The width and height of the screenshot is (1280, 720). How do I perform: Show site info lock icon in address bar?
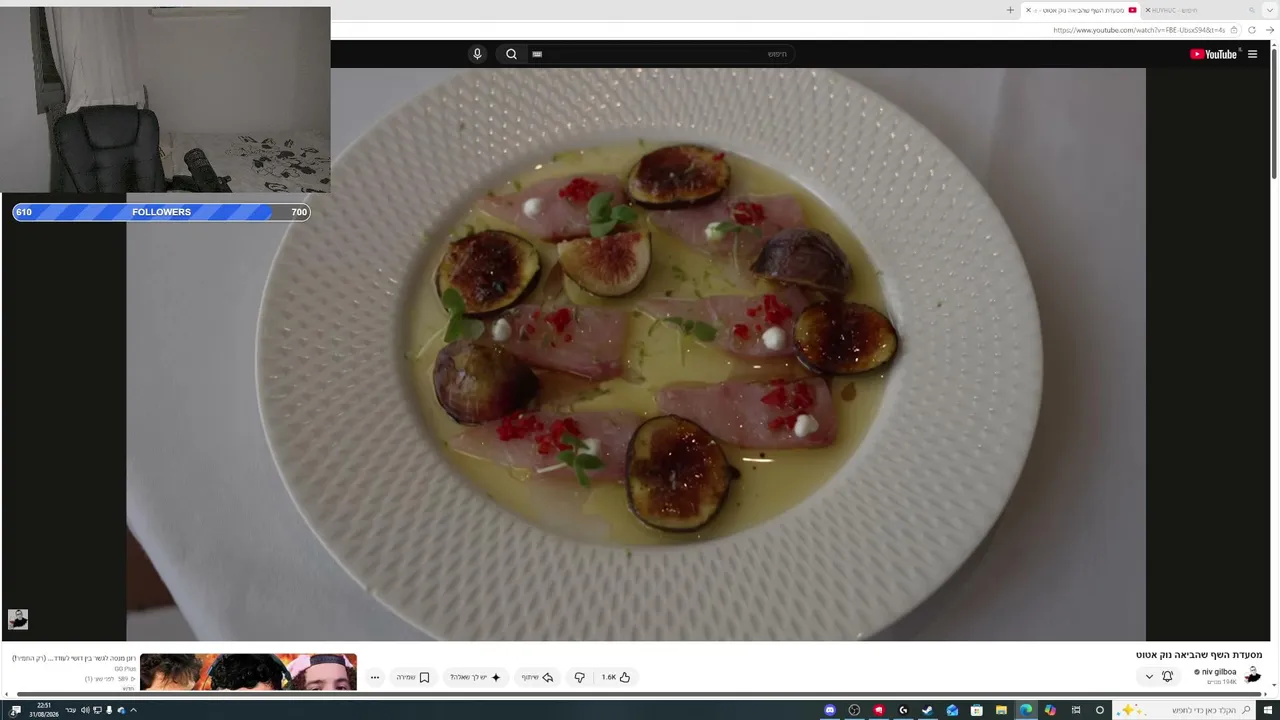tap(1234, 30)
